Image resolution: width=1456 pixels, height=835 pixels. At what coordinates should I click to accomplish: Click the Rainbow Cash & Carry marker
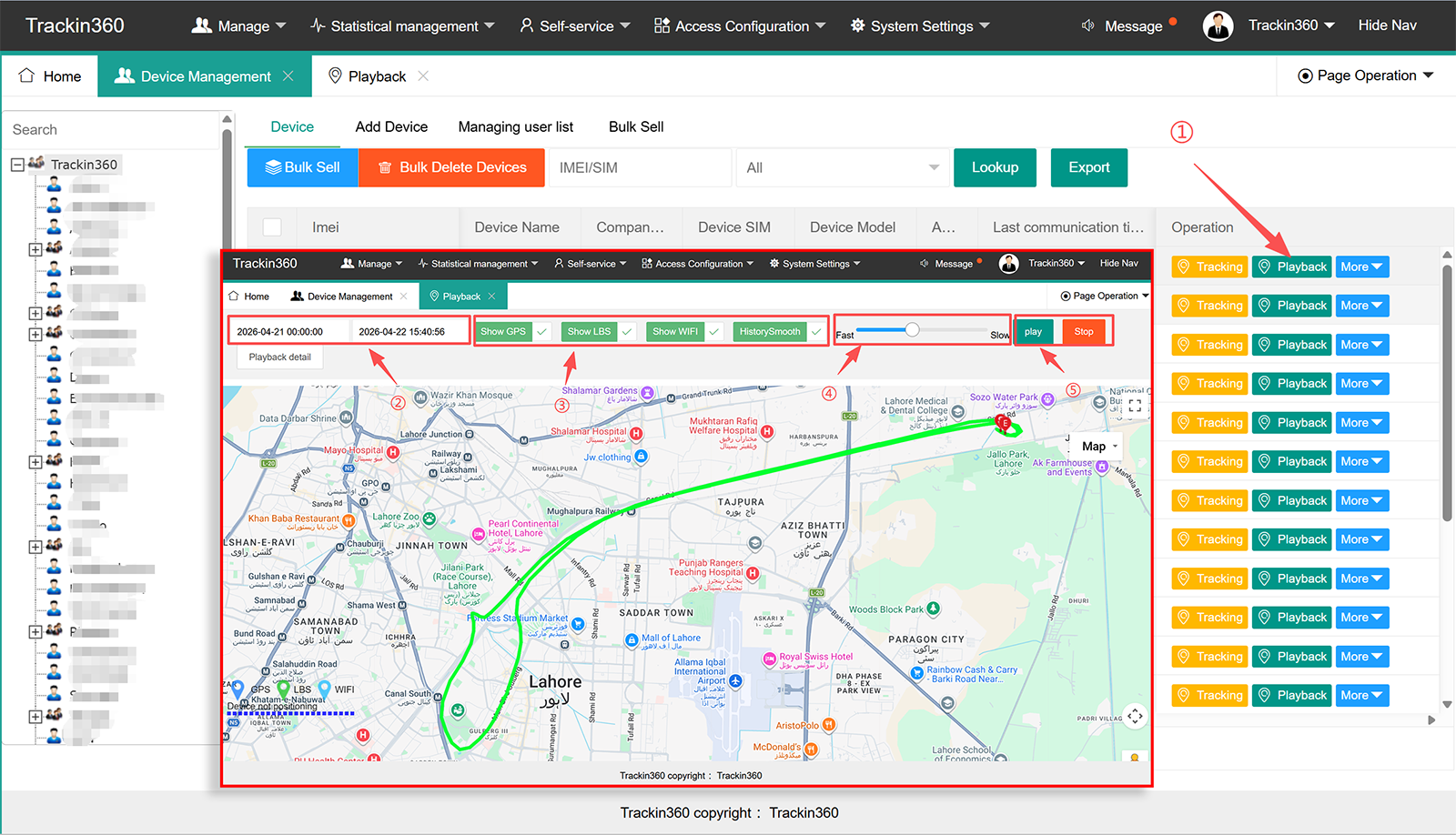(x=917, y=673)
